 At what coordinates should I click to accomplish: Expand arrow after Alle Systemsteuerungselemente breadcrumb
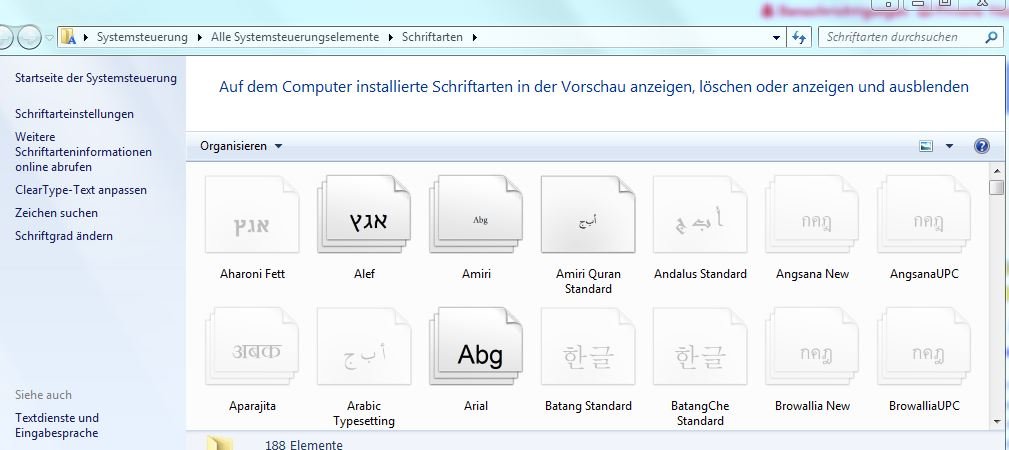[391, 37]
